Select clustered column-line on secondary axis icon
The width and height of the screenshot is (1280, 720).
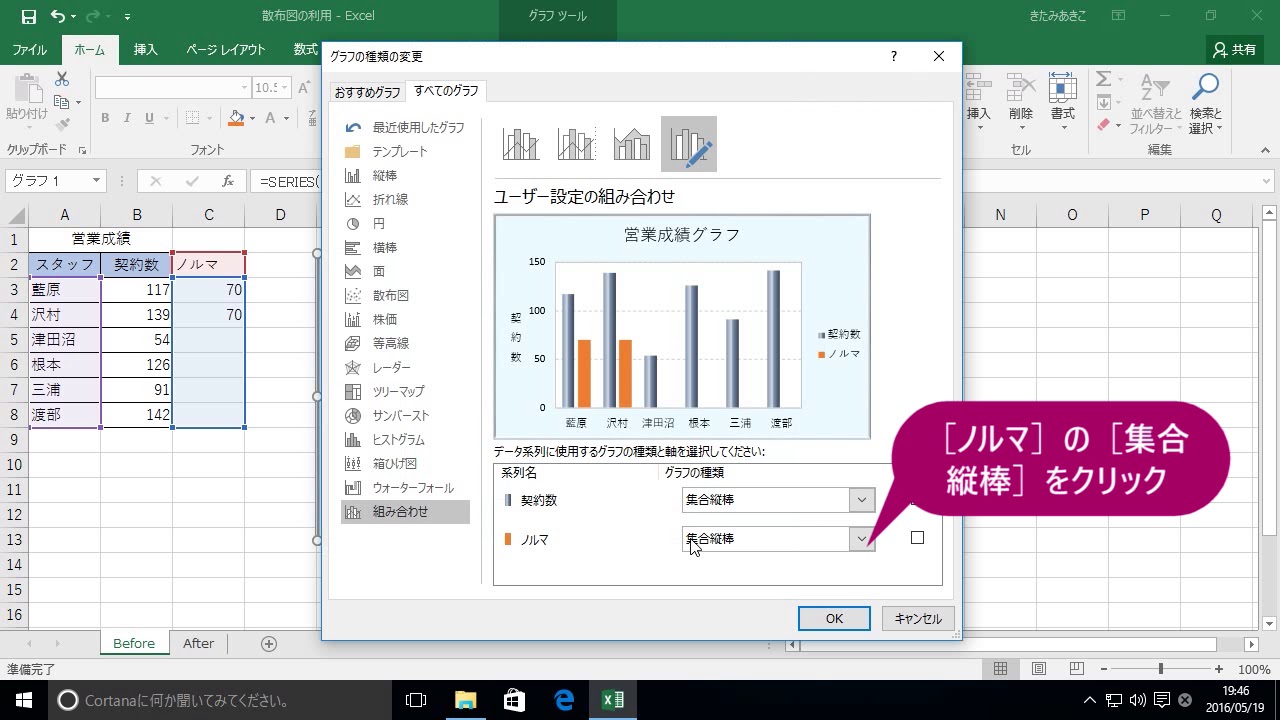click(576, 144)
